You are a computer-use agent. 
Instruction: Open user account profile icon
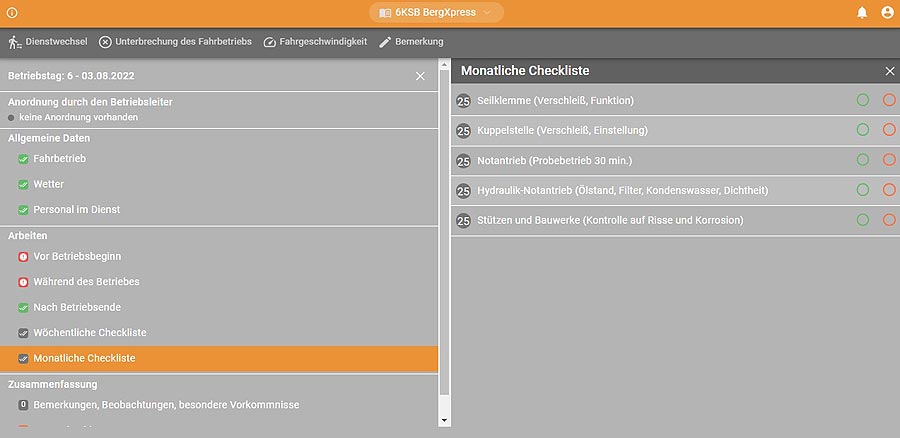(887, 13)
